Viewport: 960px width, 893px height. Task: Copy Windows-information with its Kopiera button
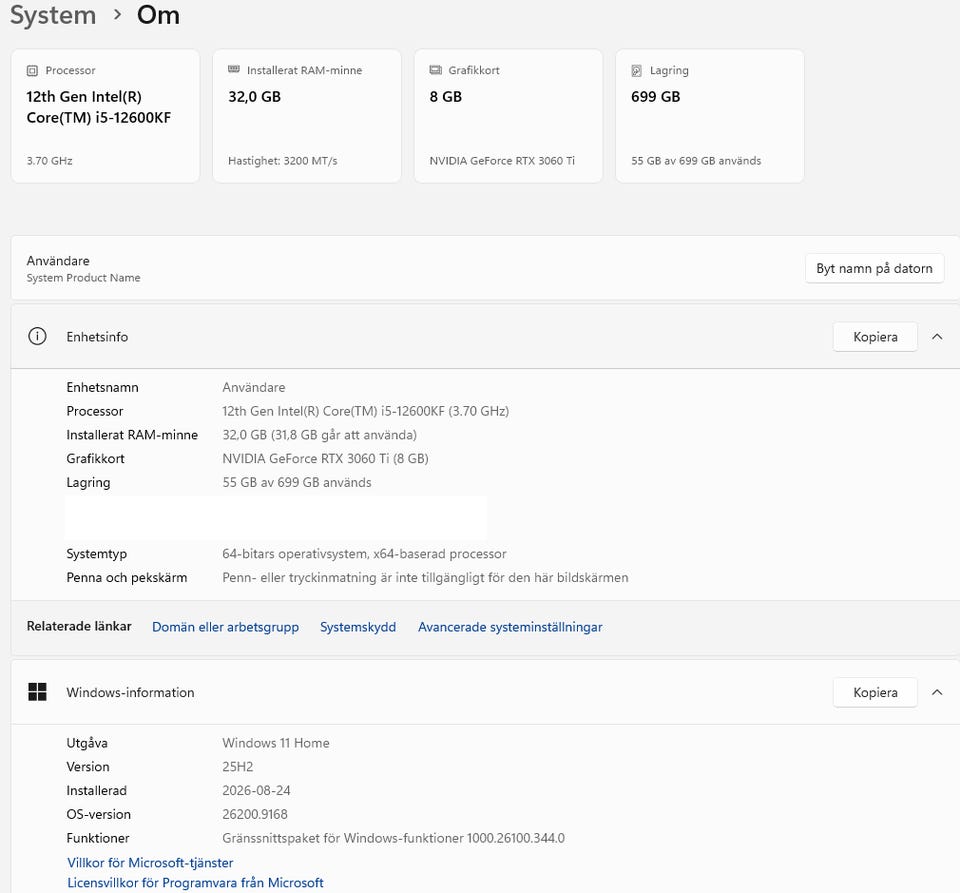[x=875, y=693]
